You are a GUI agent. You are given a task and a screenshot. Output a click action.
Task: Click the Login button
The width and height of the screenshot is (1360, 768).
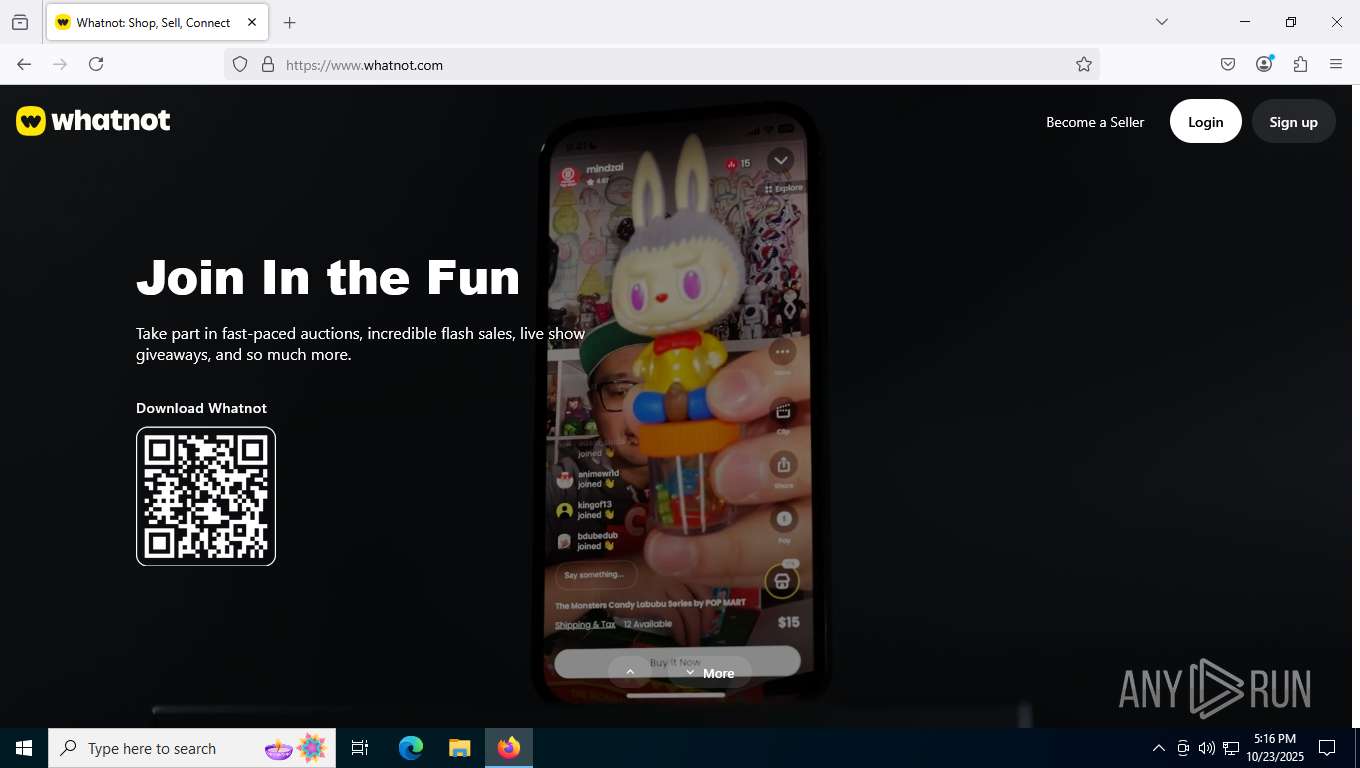tap(1206, 121)
